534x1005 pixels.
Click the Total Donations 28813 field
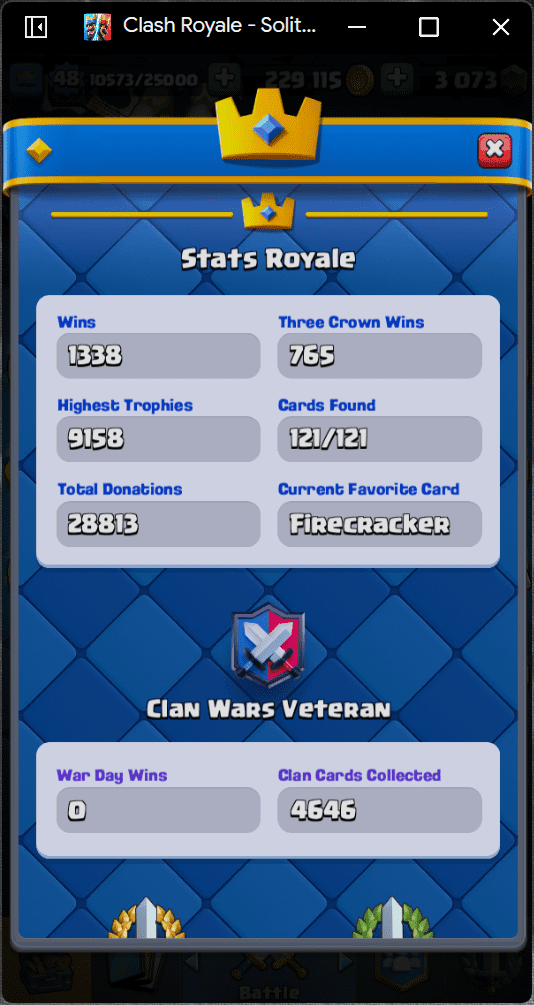click(158, 524)
